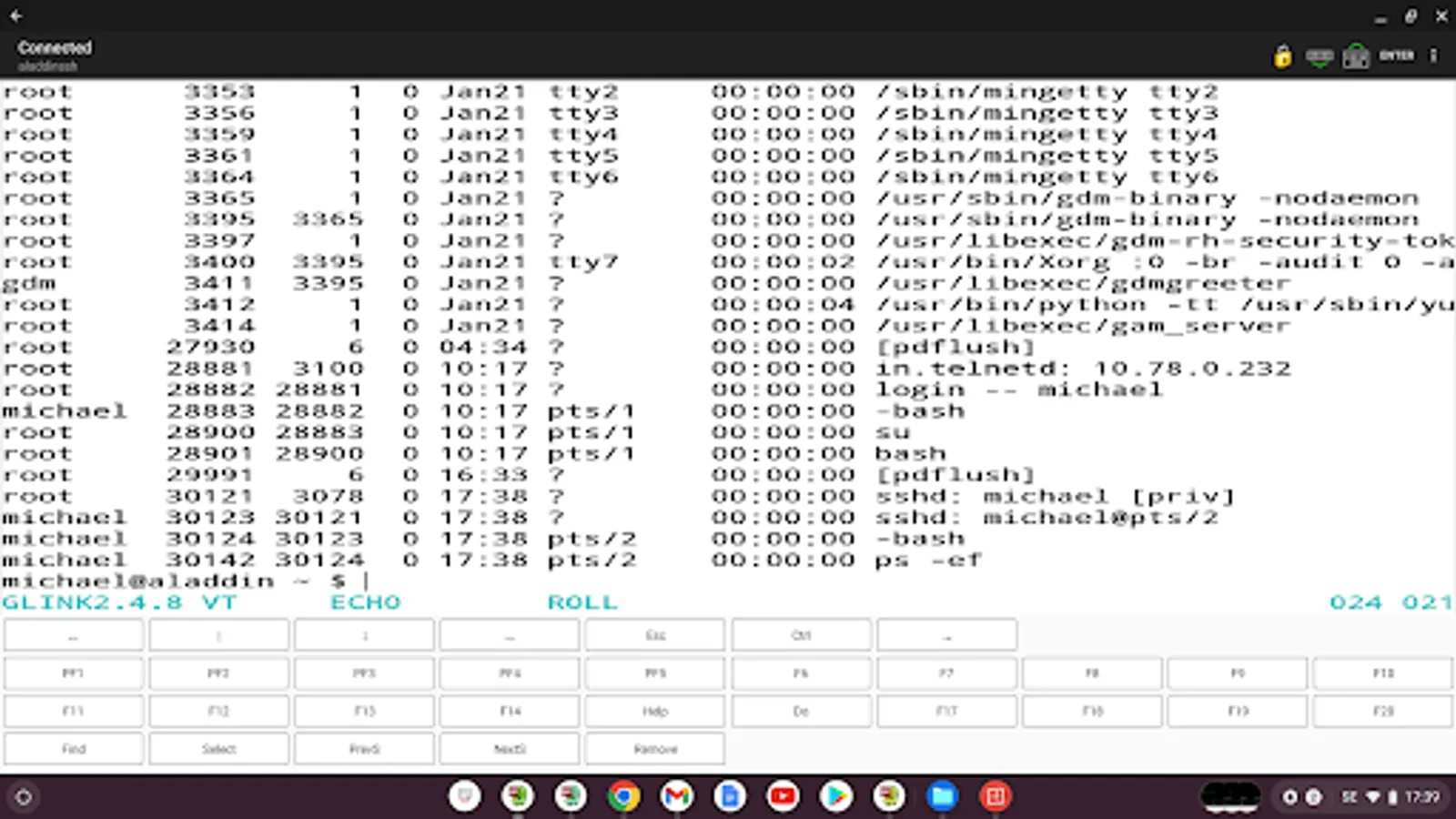Open Gmail from the shelf

[x=676, y=797]
